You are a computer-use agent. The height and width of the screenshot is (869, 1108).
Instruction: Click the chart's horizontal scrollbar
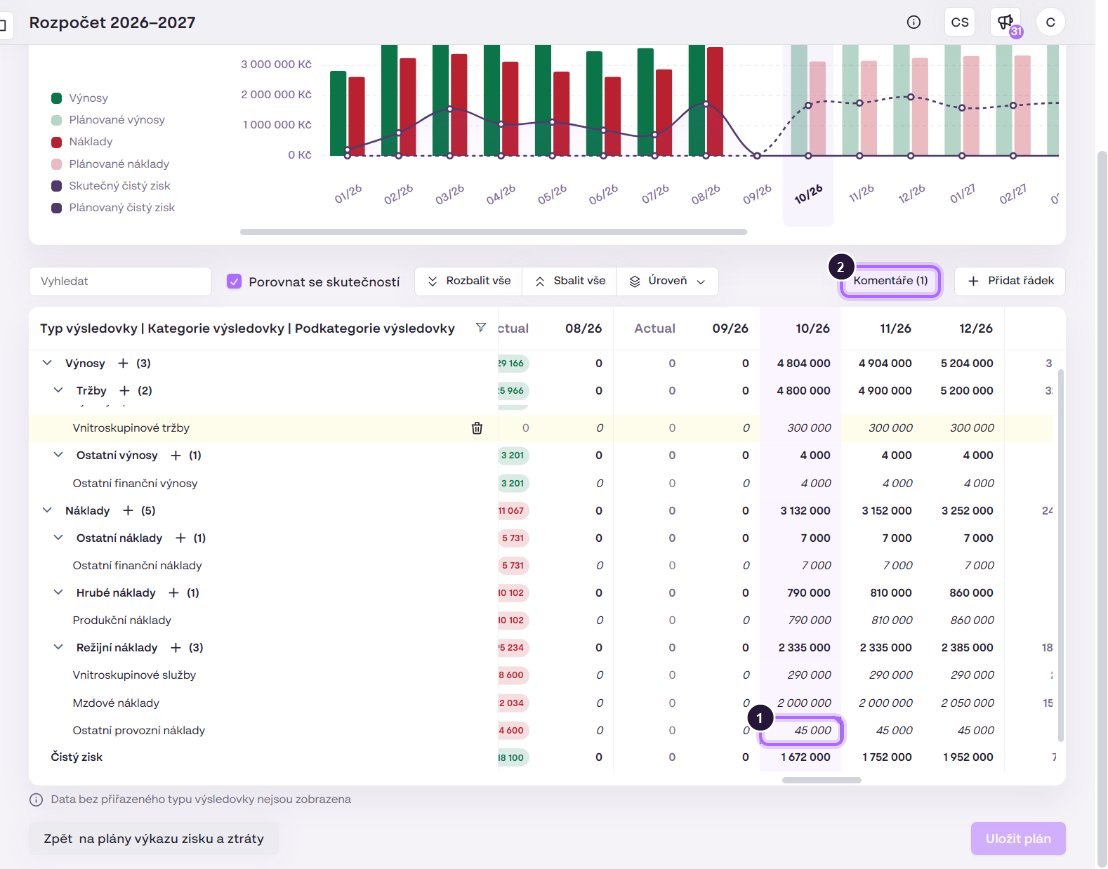coord(493,232)
